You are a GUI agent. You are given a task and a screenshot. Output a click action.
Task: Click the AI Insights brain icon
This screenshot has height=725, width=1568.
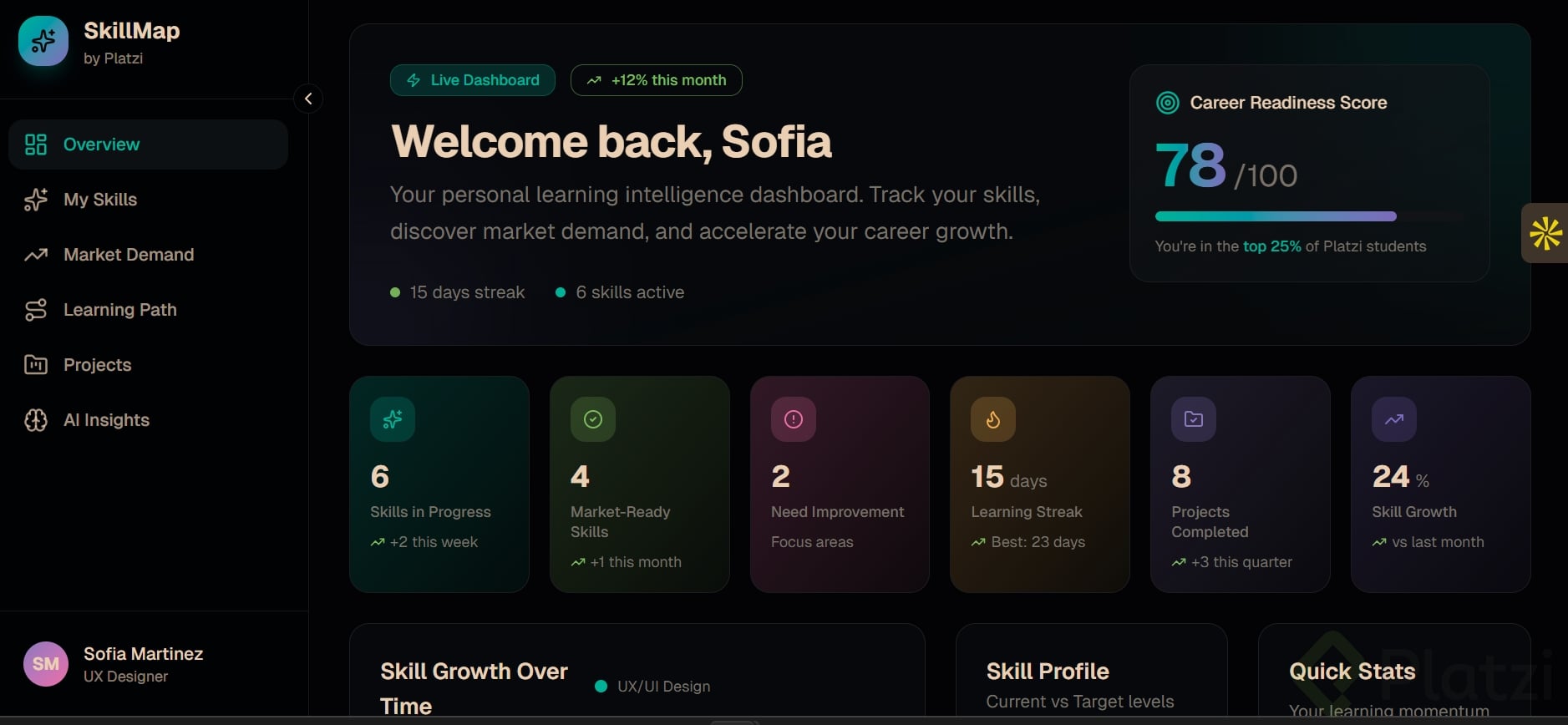[x=36, y=420]
